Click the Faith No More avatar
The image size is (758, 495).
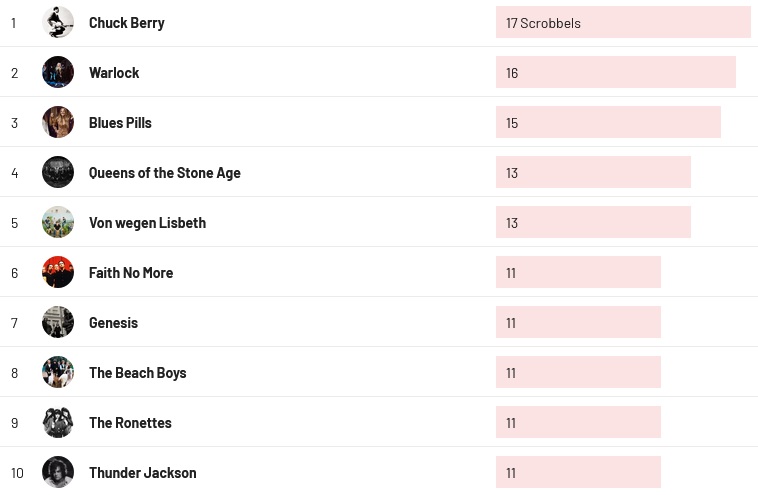click(58, 272)
